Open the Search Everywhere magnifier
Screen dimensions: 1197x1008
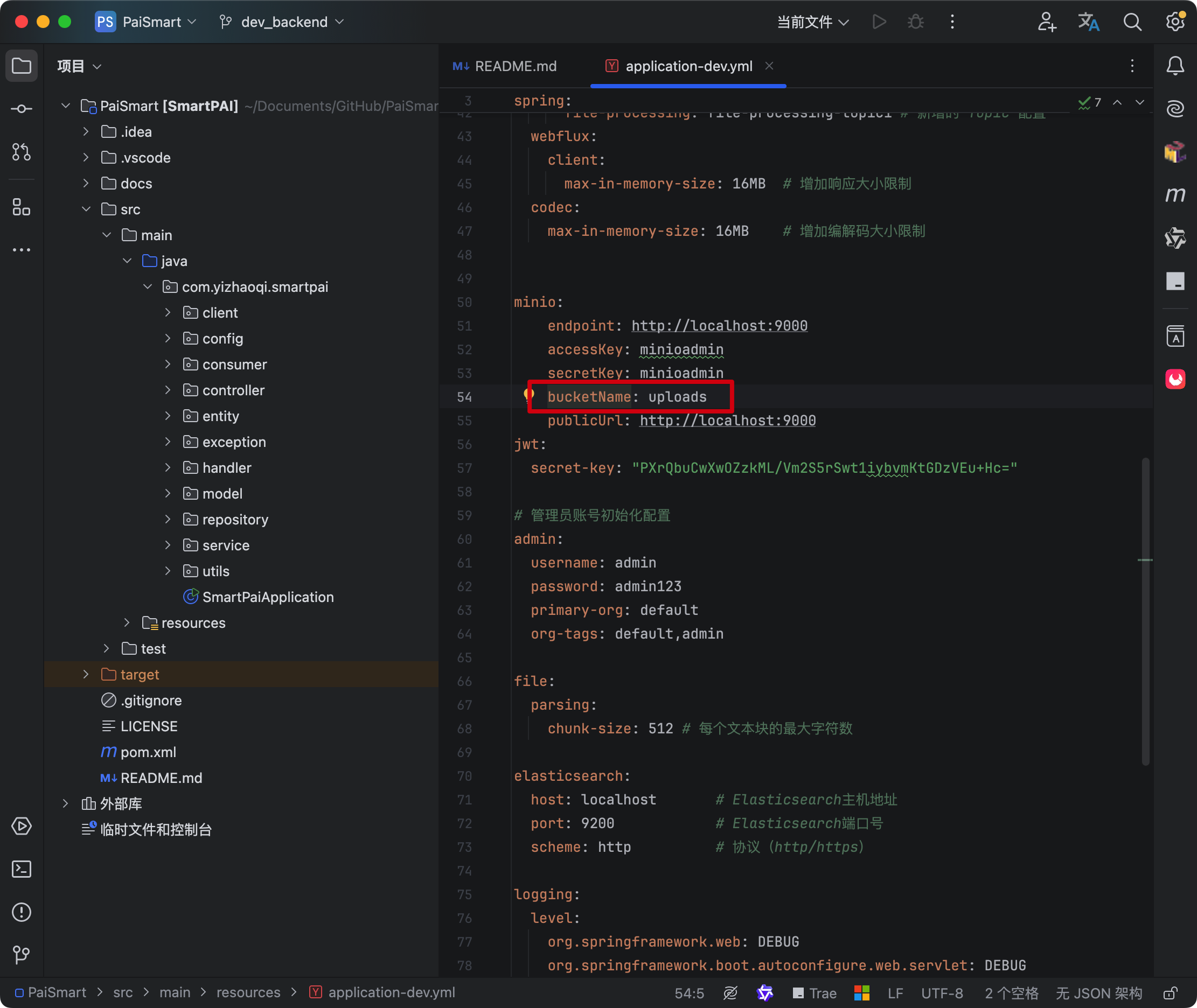[x=1132, y=22]
